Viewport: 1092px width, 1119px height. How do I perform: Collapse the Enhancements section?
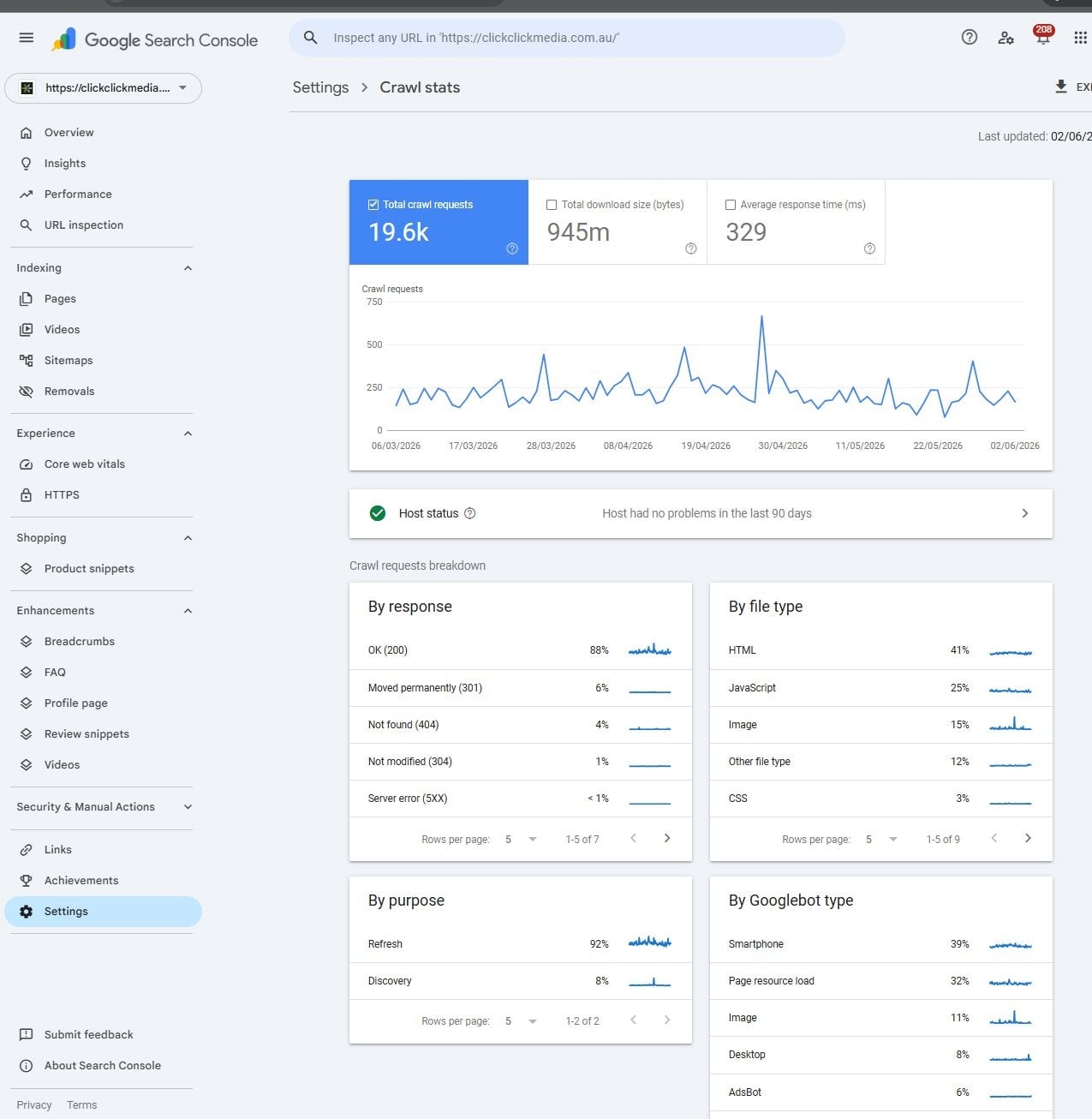[x=188, y=611]
